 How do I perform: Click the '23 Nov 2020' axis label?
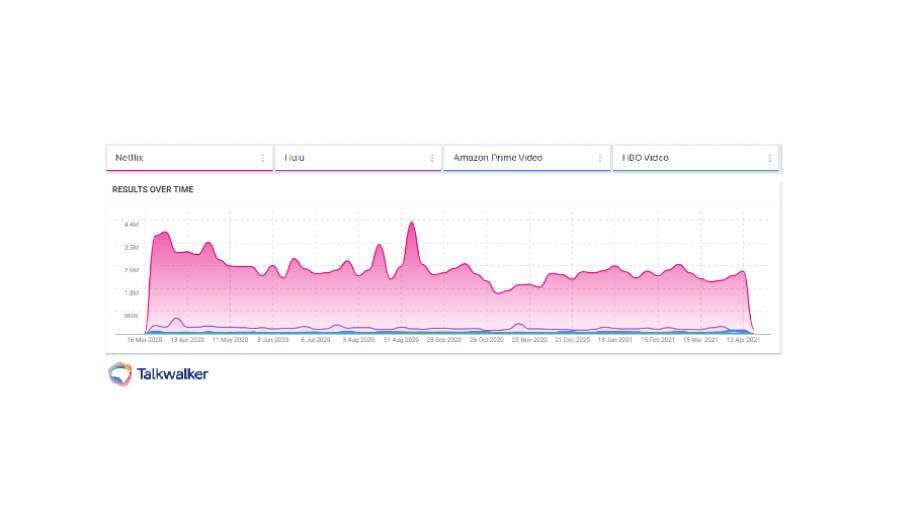[x=529, y=340]
